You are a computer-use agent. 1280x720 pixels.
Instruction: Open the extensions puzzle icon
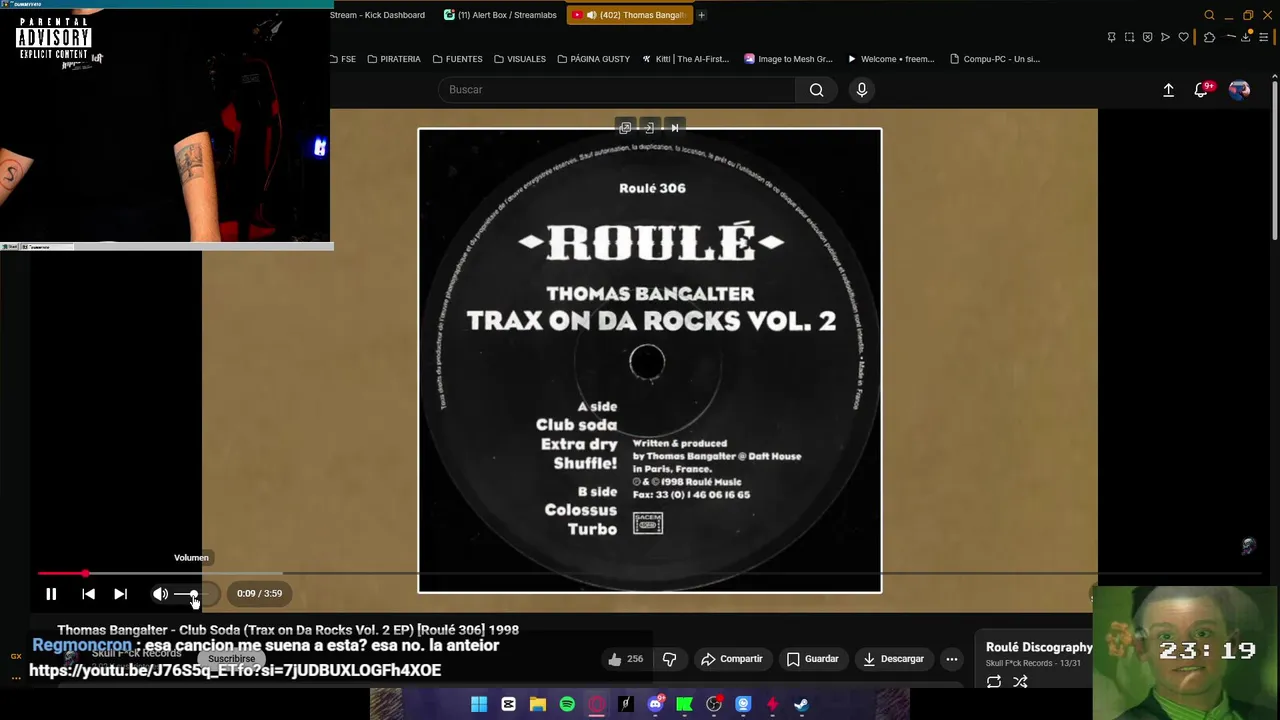[1209, 37]
